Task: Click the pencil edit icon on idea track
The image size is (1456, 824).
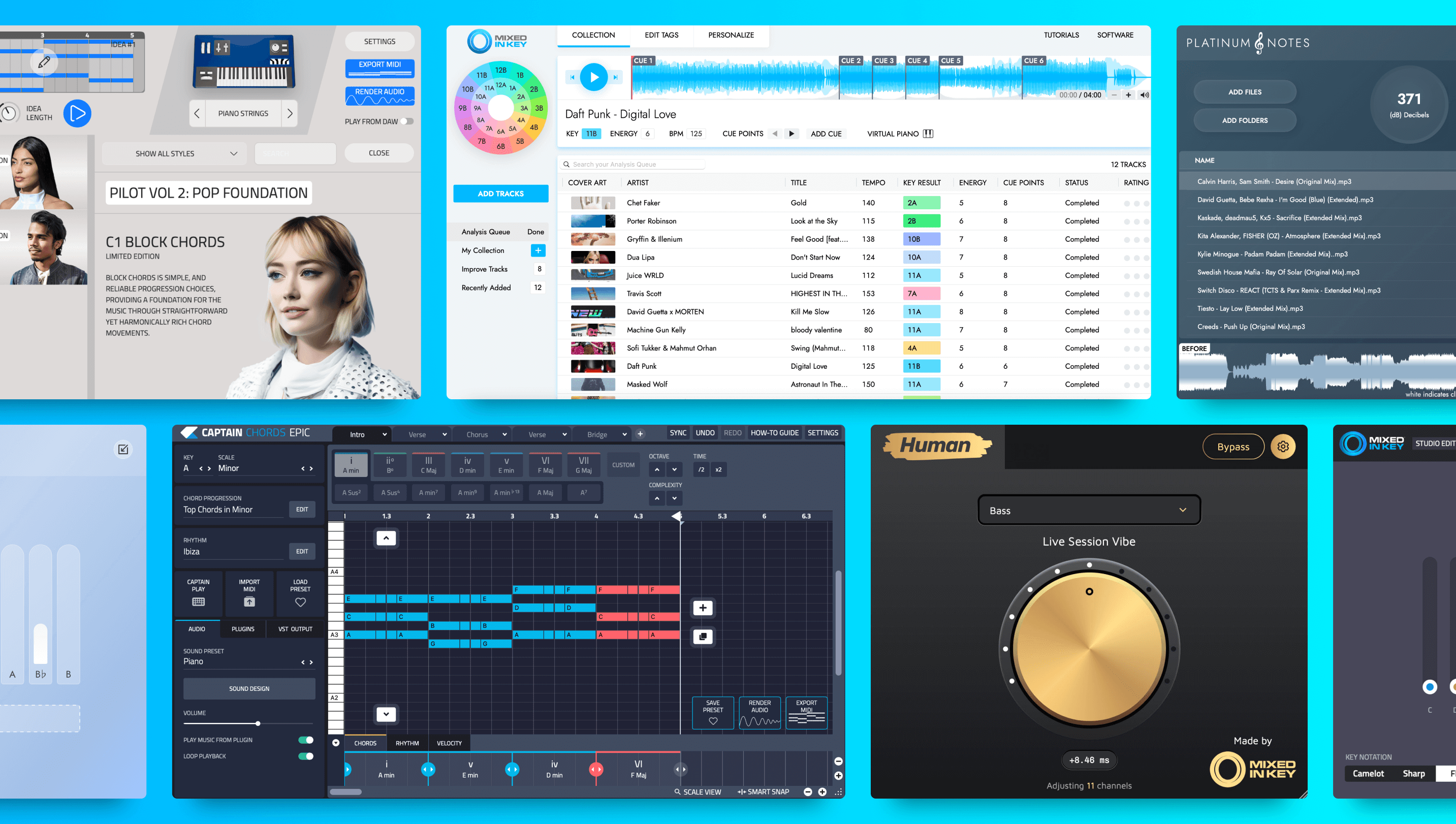Action: (44, 62)
